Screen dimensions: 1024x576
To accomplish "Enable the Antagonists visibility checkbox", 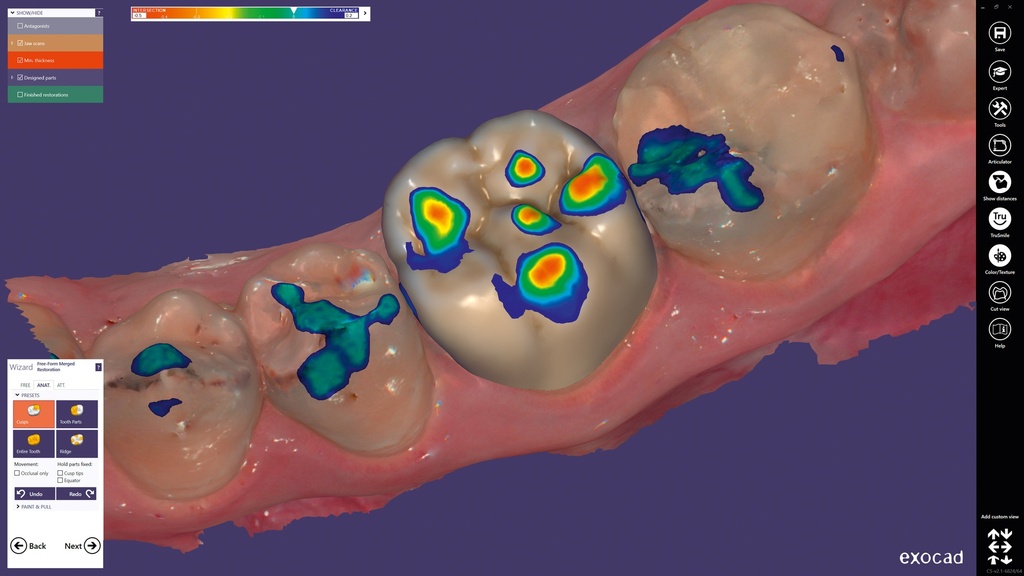I will click(20, 26).
